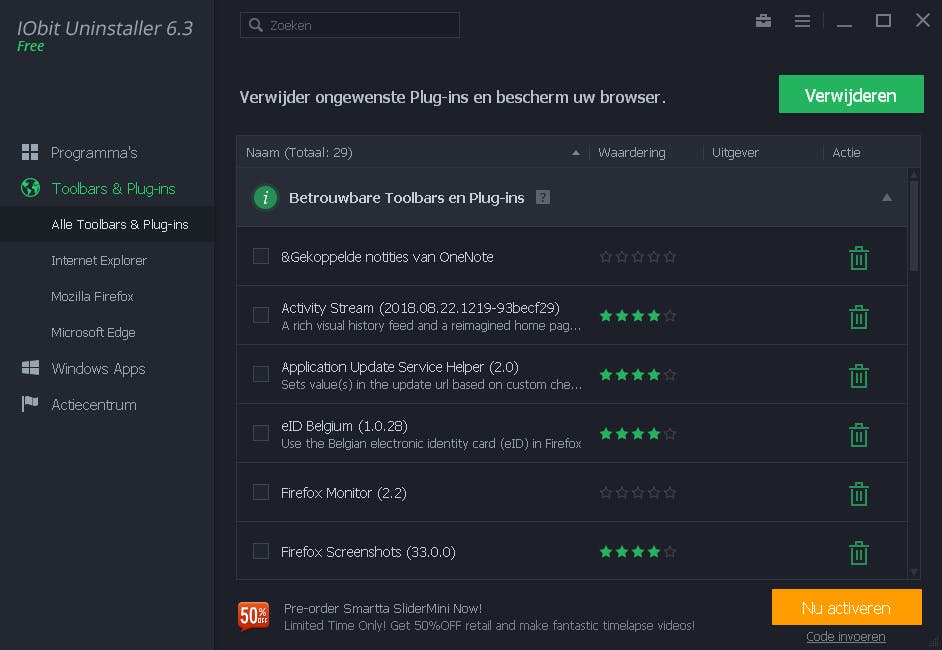Click trash icon for Firefox Monitor
Viewport: 942px width, 650px height.
point(858,494)
